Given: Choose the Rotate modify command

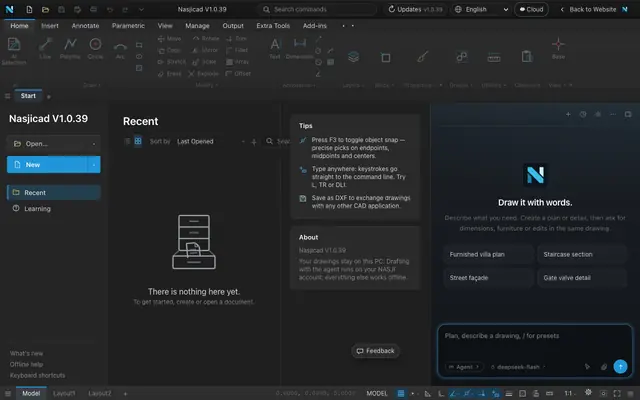Looking at the screenshot, I should click(x=206, y=38).
